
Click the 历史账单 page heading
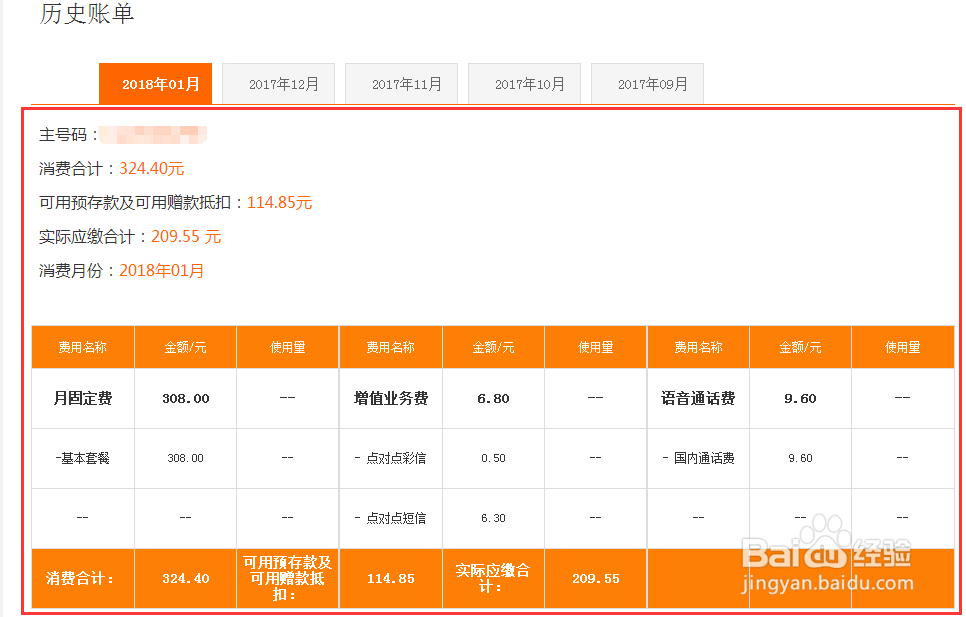click(x=85, y=15)
